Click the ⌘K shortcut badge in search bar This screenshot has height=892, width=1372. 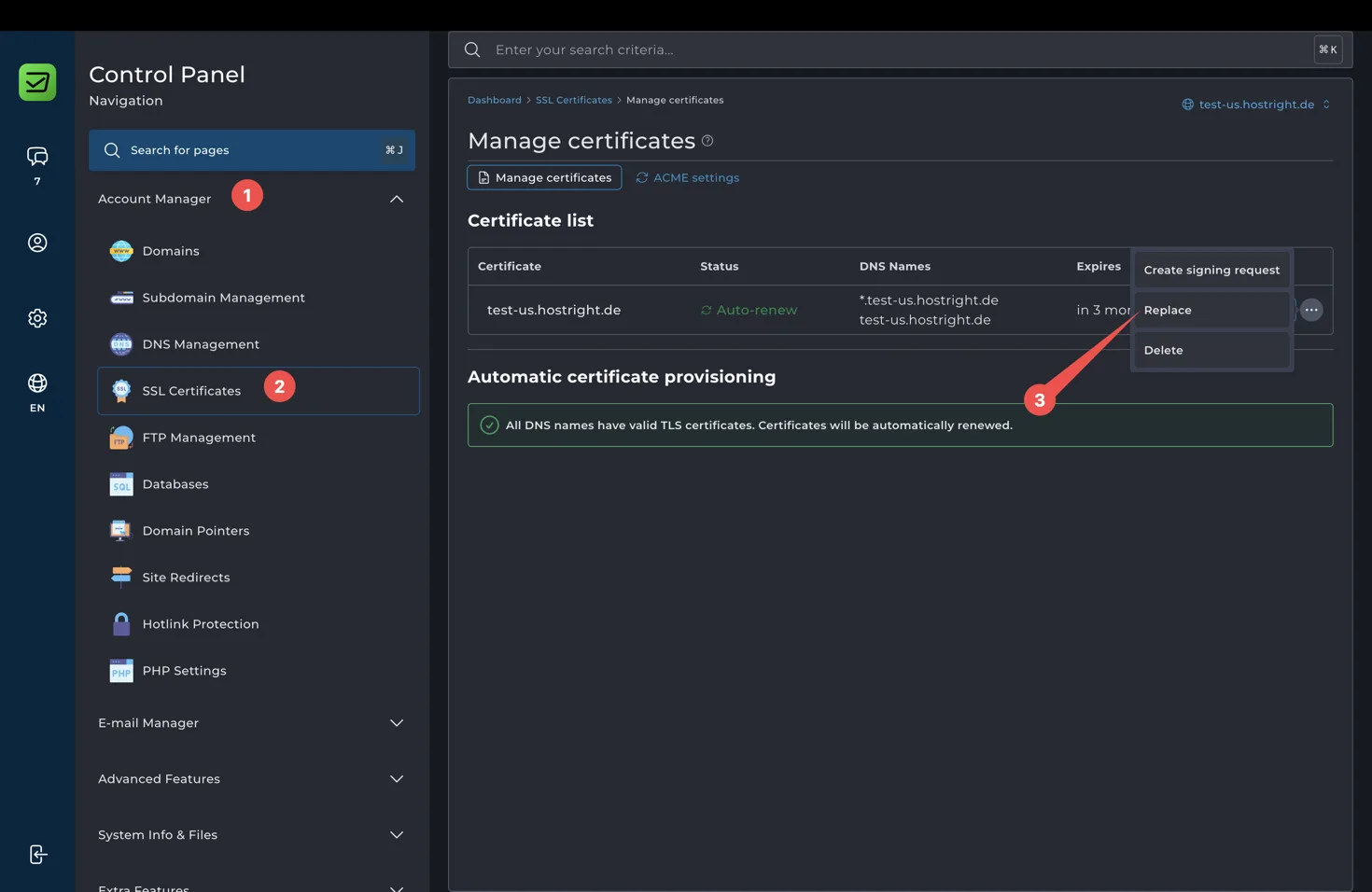1328,49
